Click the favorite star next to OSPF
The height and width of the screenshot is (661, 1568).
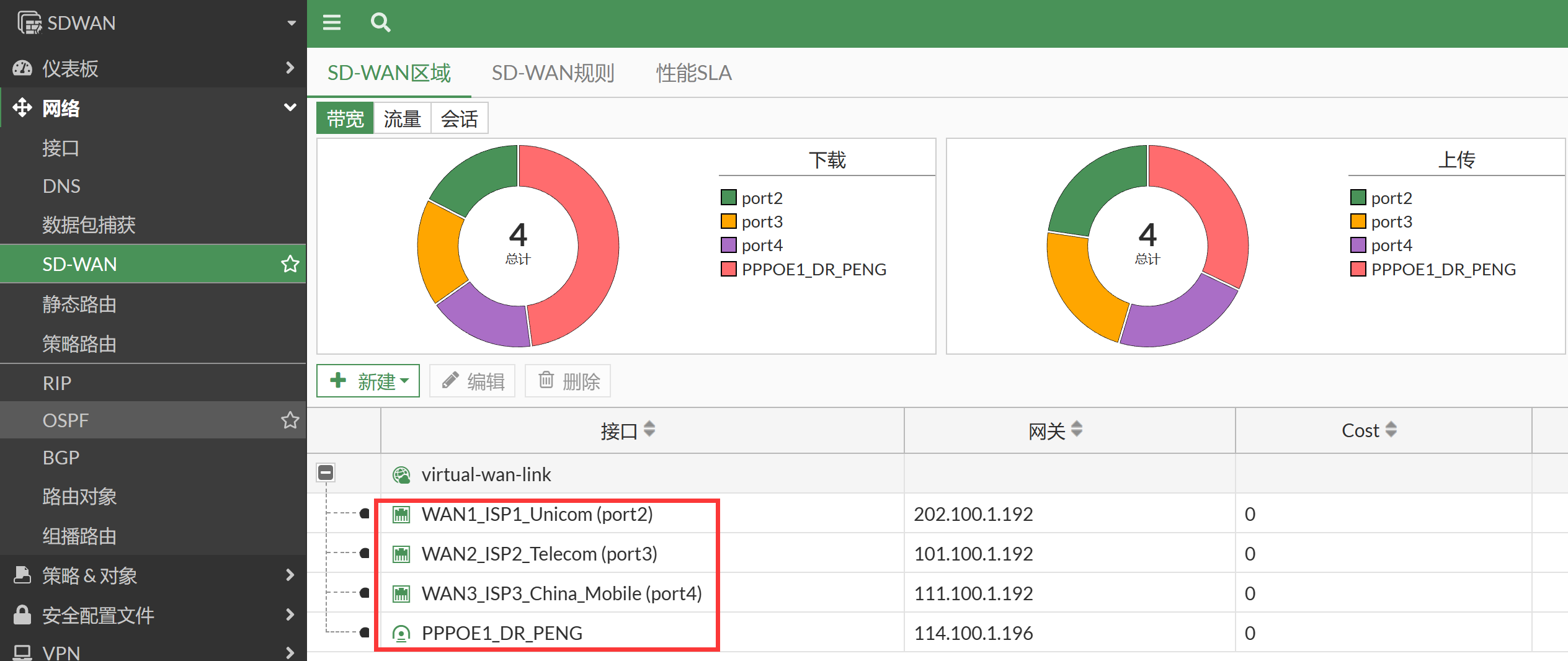pyautogui.click(x=290, y=420)
